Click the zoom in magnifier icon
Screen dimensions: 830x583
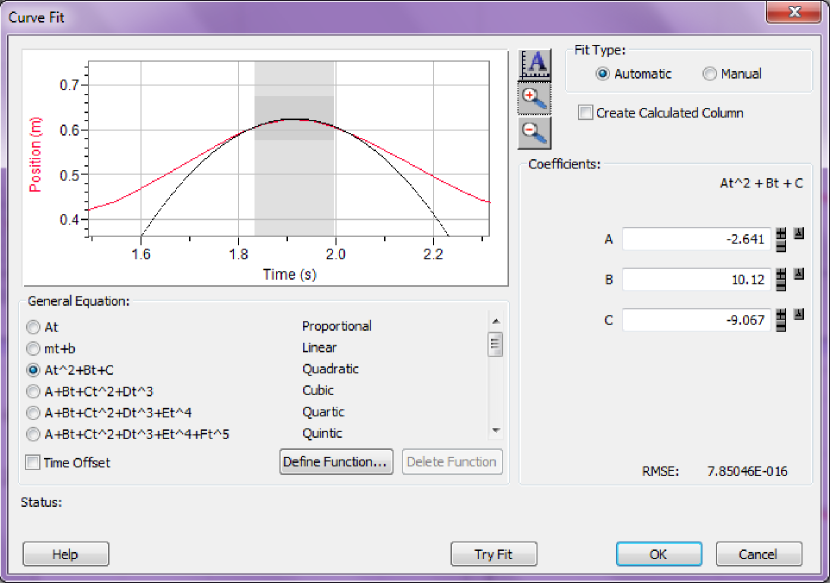[x=535, y=98]
